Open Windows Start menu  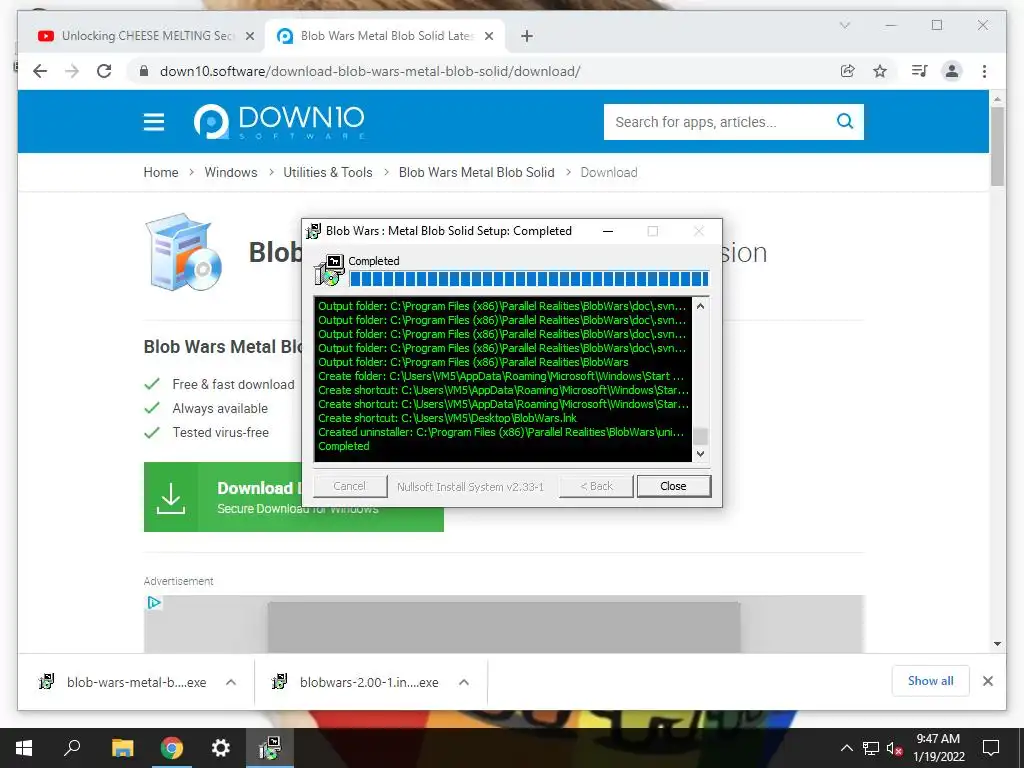pos(24,748)
